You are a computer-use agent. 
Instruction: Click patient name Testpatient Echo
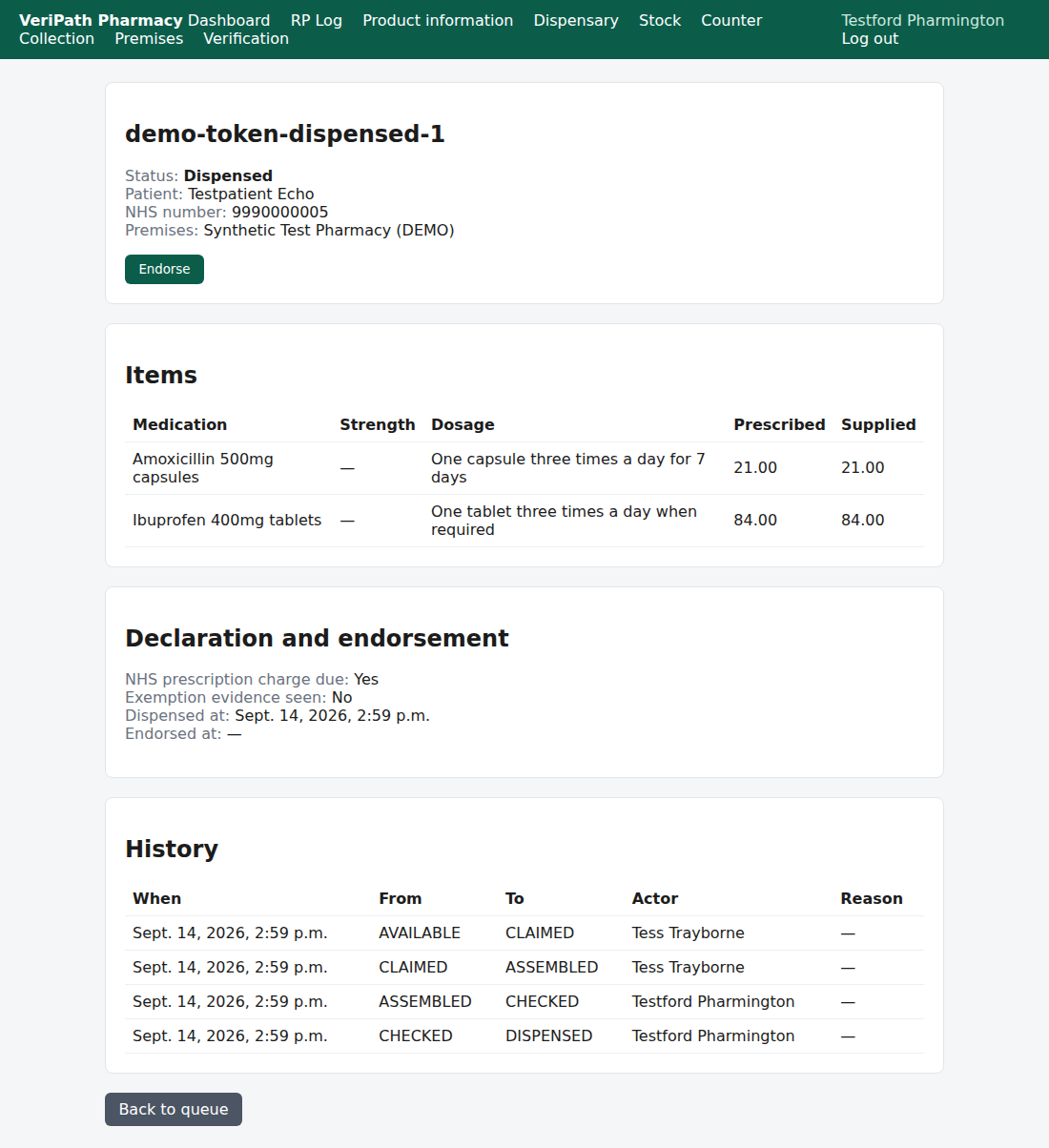[x=251, y=194]
